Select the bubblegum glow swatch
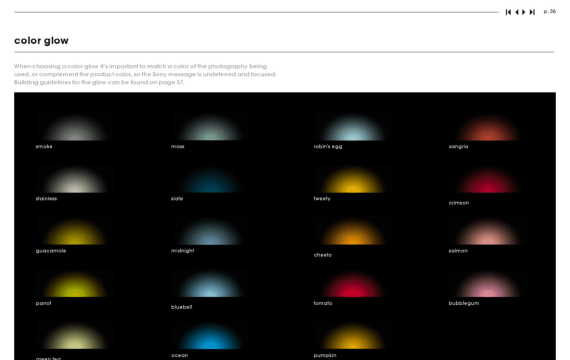 click(x=487, y=284)
